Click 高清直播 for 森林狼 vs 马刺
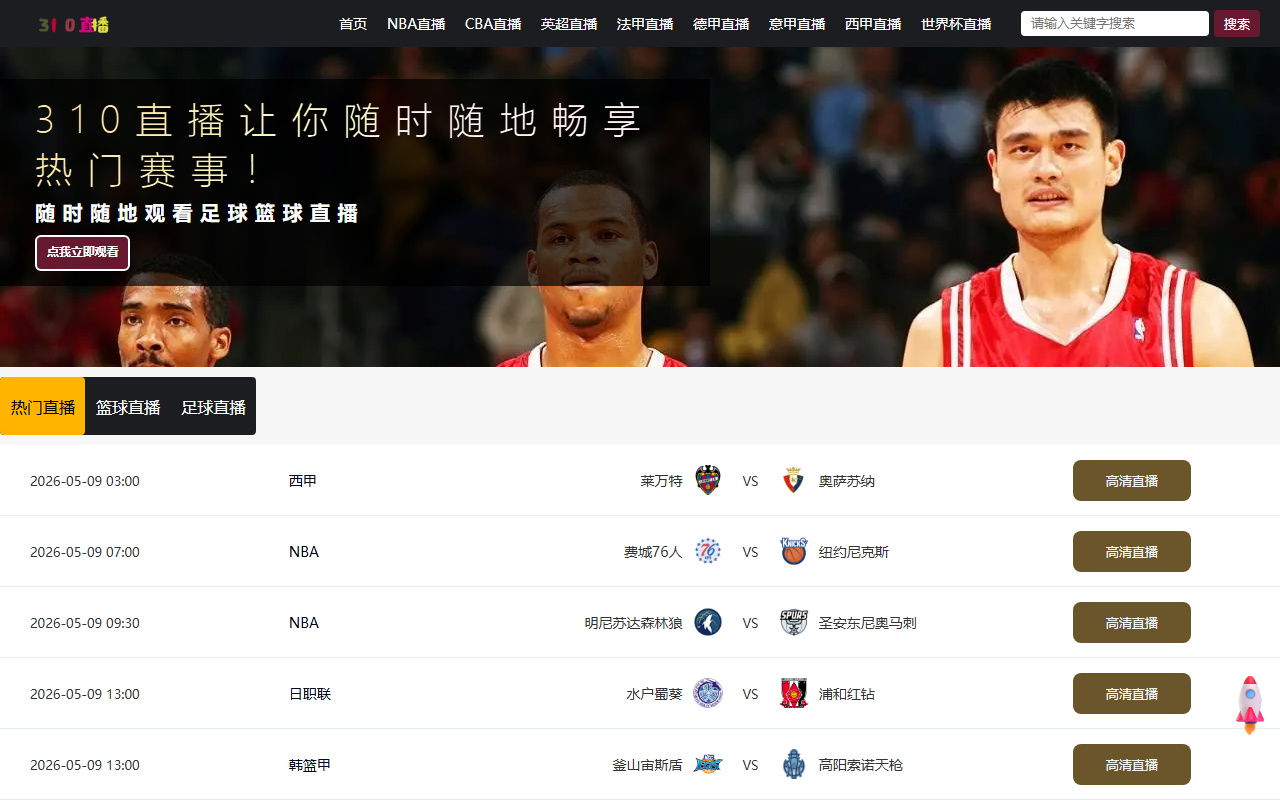Image resolution: width=1280 pixels, height=800 pixels. click(1132, 623)
